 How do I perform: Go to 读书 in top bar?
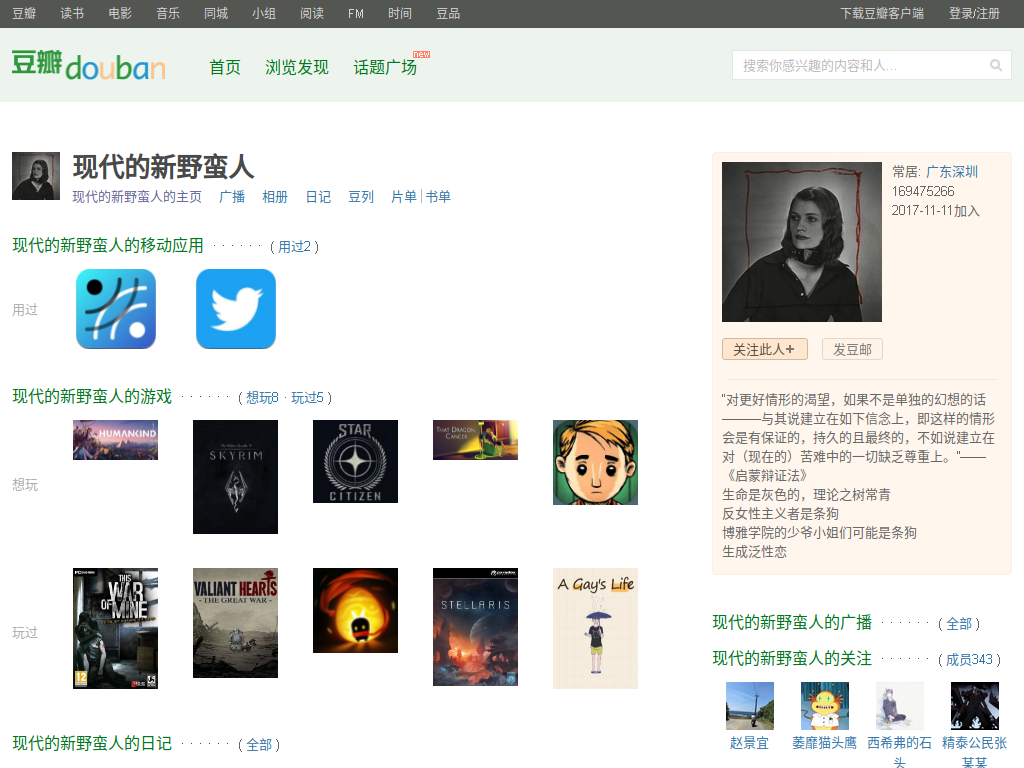coord(72,14)
